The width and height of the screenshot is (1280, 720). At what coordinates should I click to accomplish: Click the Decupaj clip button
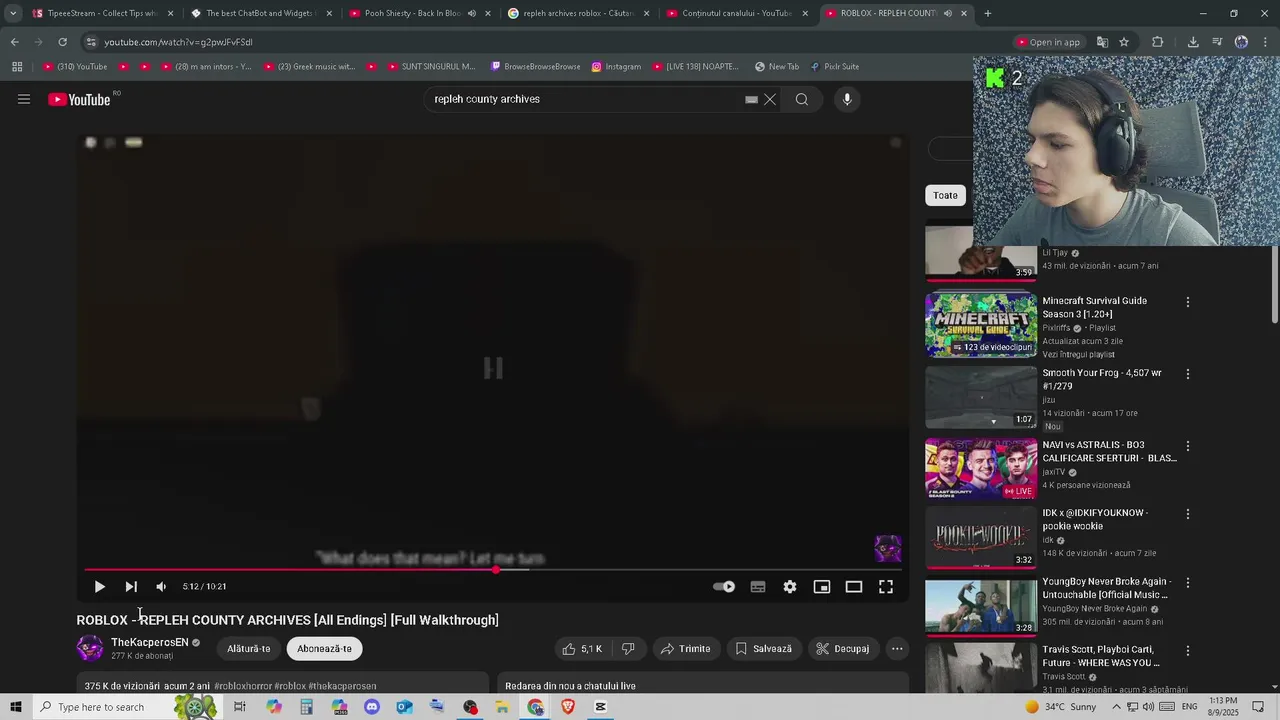[843, 649]
